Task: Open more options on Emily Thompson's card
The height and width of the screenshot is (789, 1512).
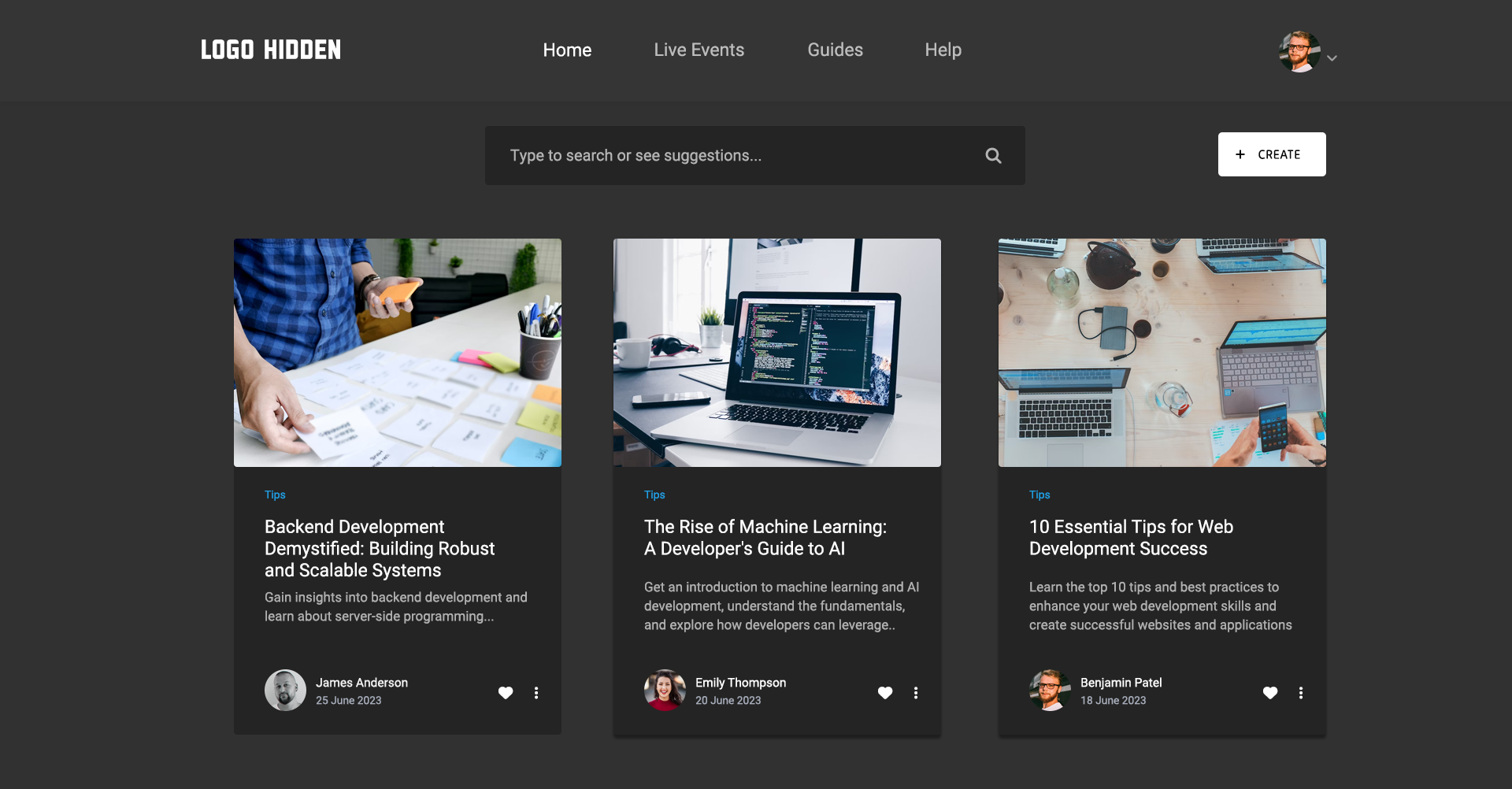Action: tap(916, 693)
